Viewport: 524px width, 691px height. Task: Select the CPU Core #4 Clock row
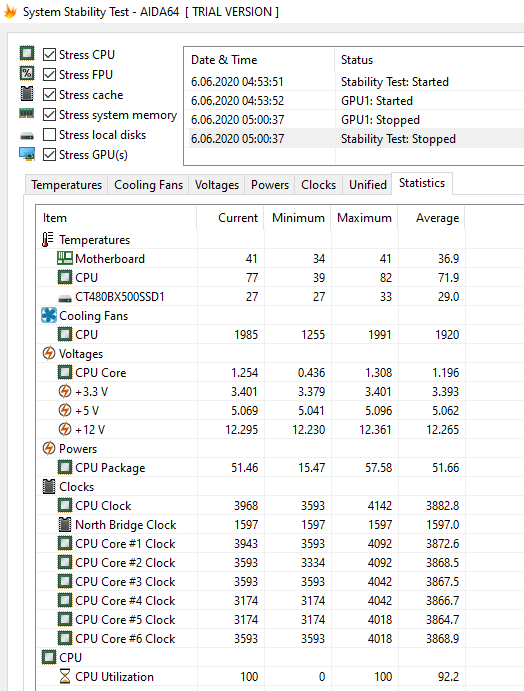(x=251, y=600)
